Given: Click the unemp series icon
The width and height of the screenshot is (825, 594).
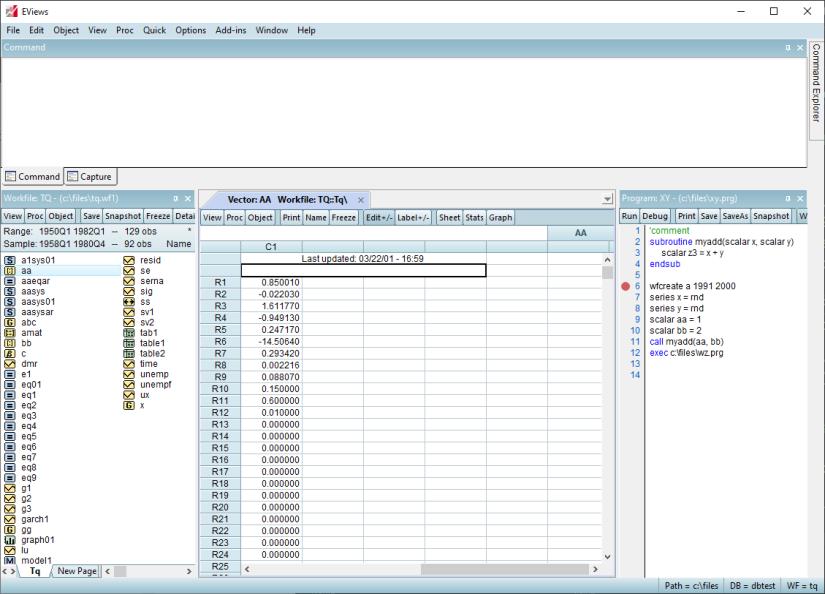Looking at the screenshot, I should (129, 374).
